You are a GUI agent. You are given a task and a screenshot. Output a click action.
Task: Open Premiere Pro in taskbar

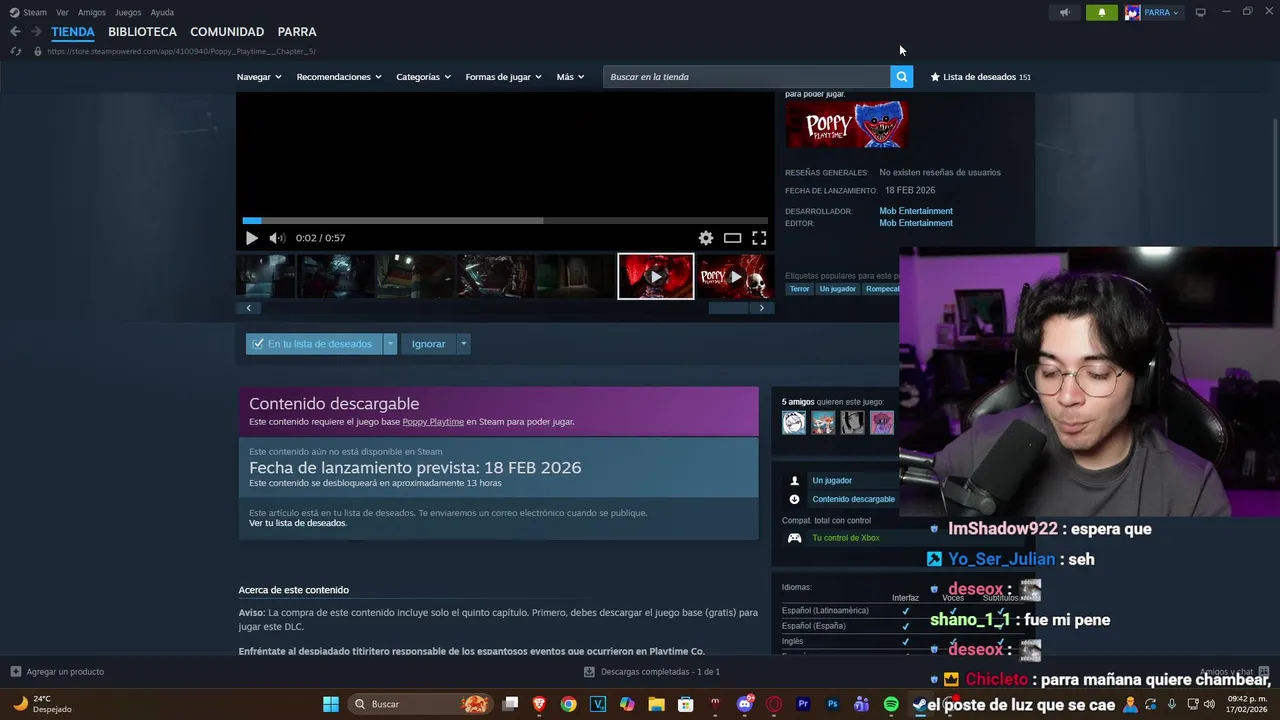click(x=802, y=704)
